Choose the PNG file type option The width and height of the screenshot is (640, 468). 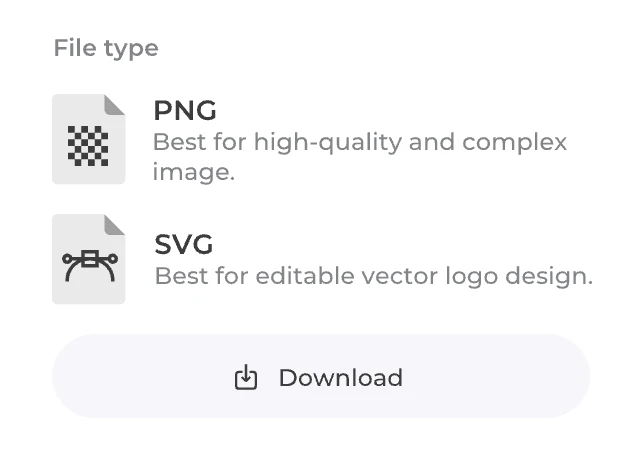320,140
